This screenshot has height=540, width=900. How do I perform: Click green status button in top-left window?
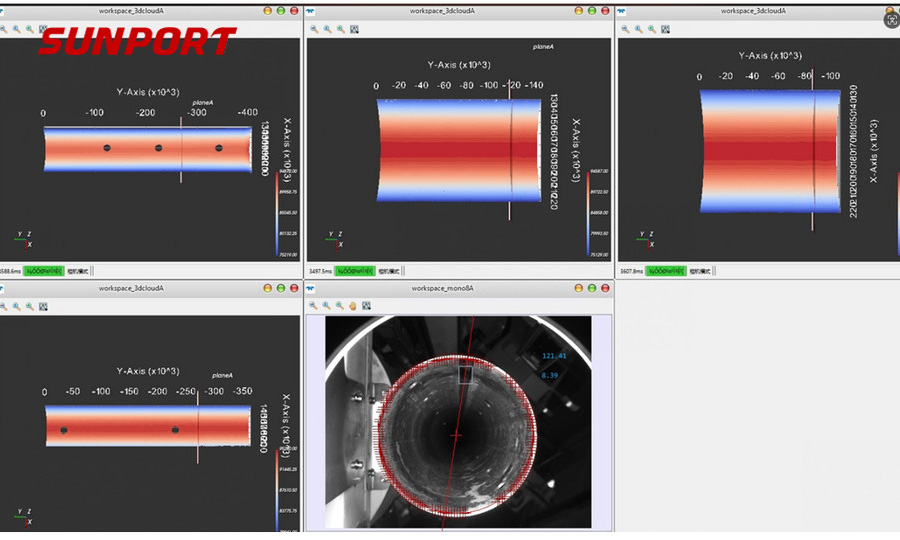44,271
